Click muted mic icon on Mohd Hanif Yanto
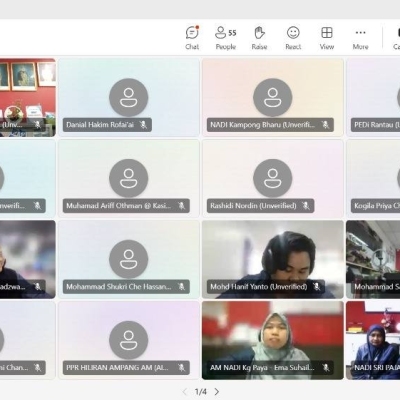This screenshot has width=400, height=400. [316, 287]
